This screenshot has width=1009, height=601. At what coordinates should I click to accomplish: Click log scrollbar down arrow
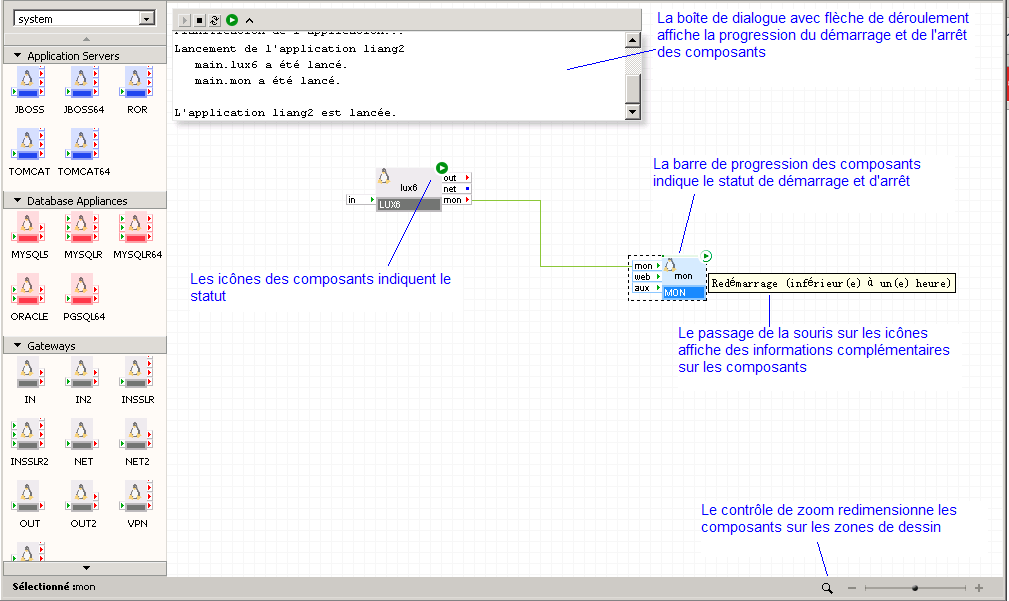tap(633, 112)
